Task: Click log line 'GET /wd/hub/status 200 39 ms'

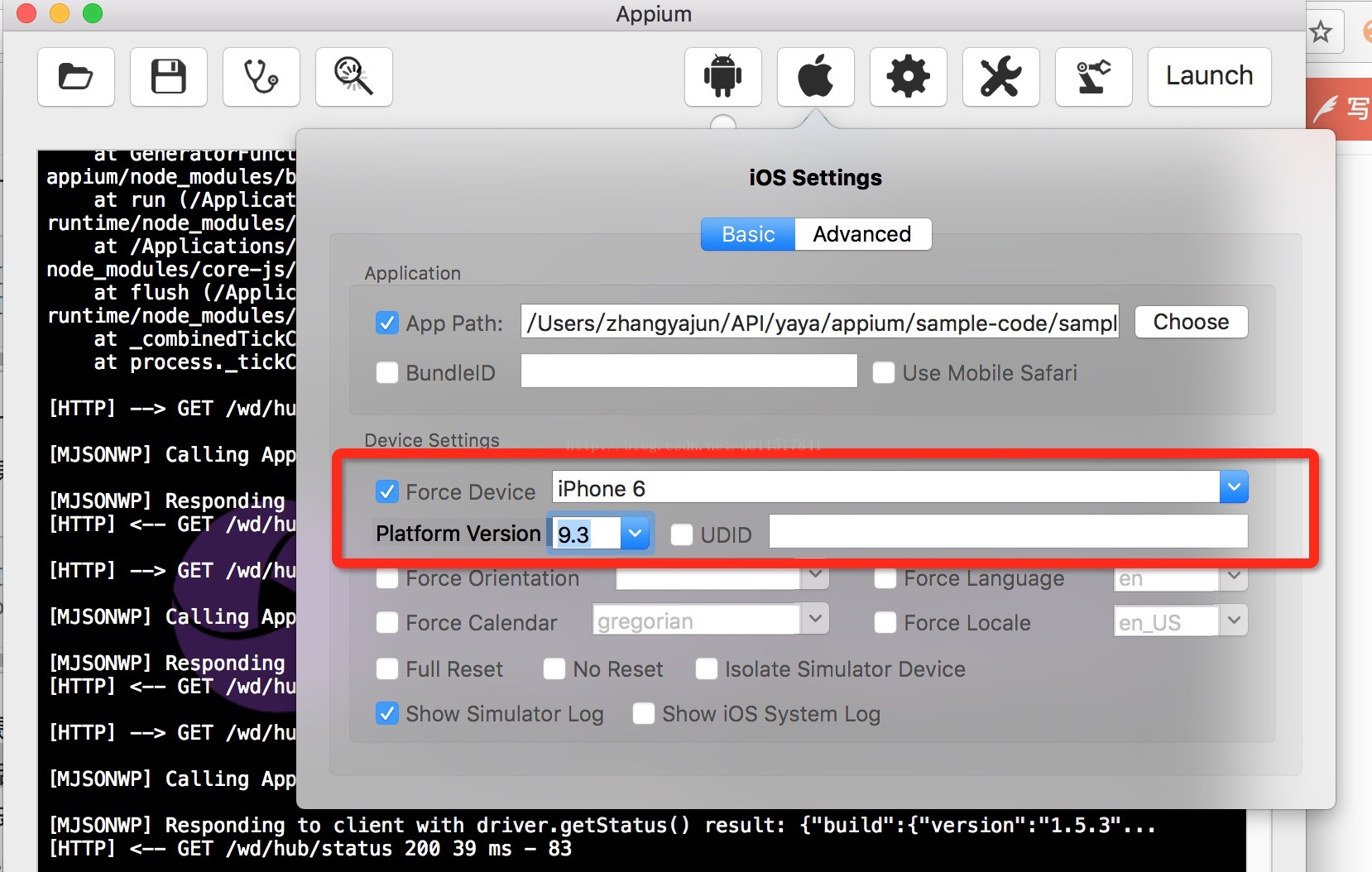Action: (310, 848)
